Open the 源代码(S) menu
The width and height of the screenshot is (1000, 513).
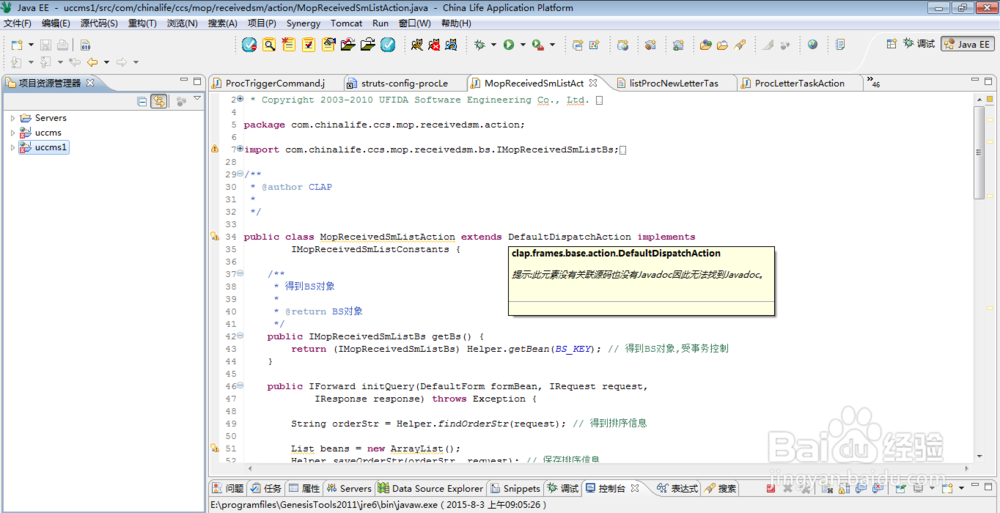(99, 23)
